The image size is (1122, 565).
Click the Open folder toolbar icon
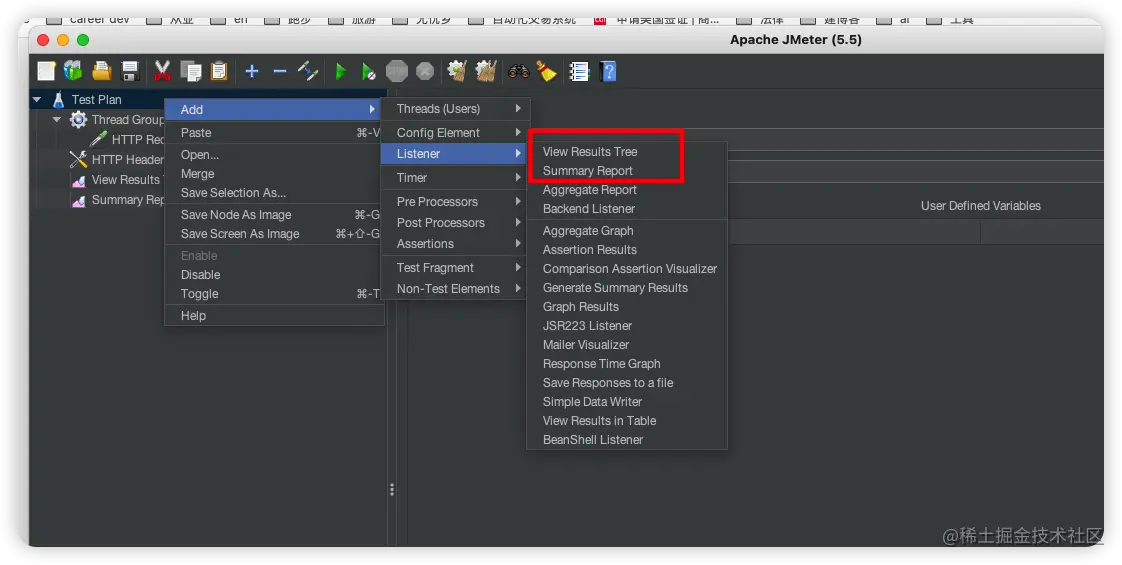point(102,71)
